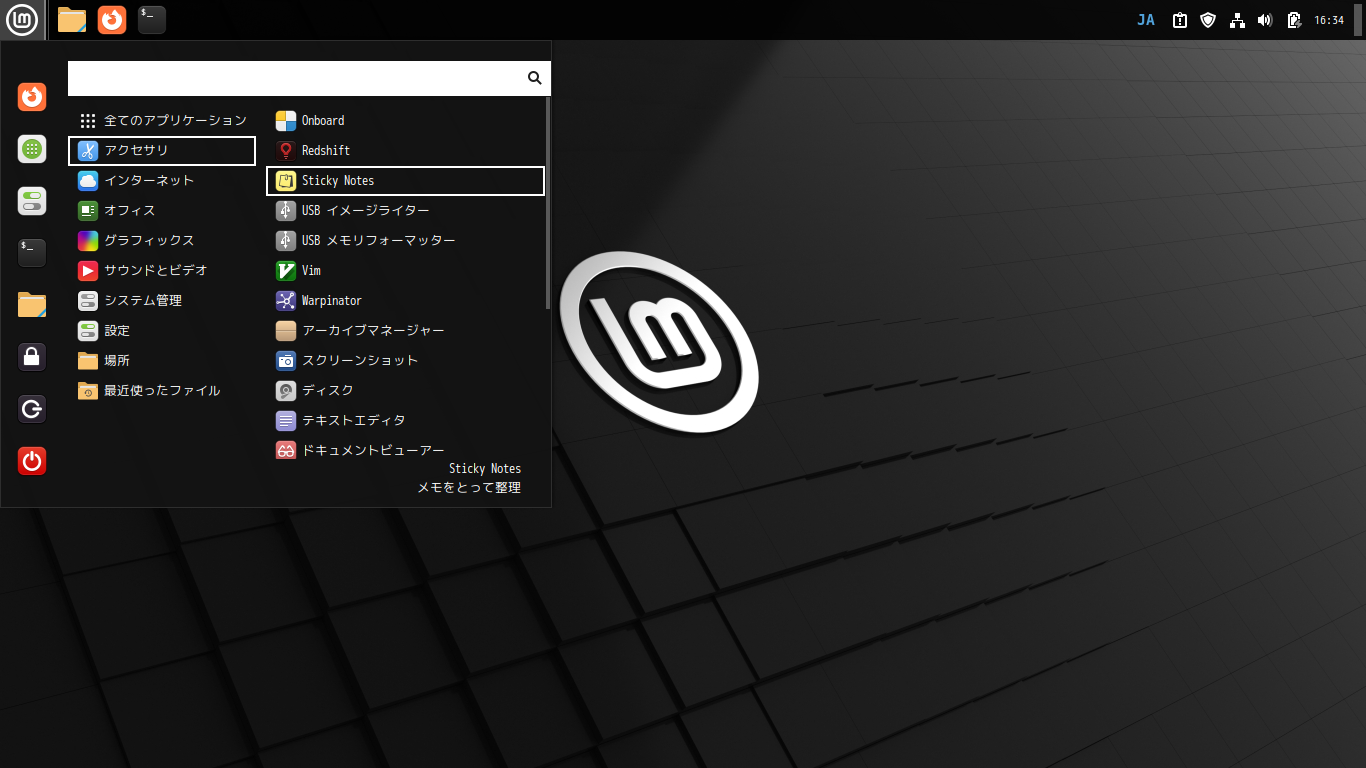The image size is (1366, 768).
Task: Launch Onboard on-screen keyboard
Action: coord(405,121)
